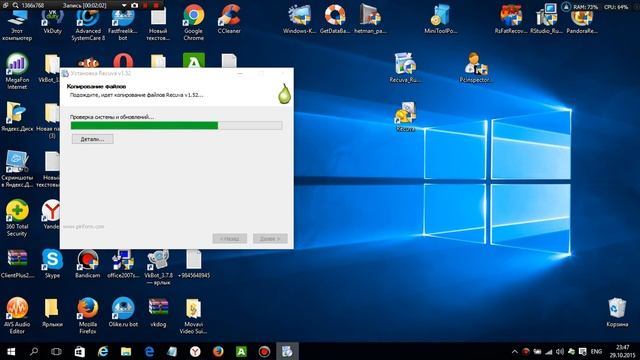Open Task View on taskbar
The width and height of the screenshot is (640, 360).
[56, 351]
